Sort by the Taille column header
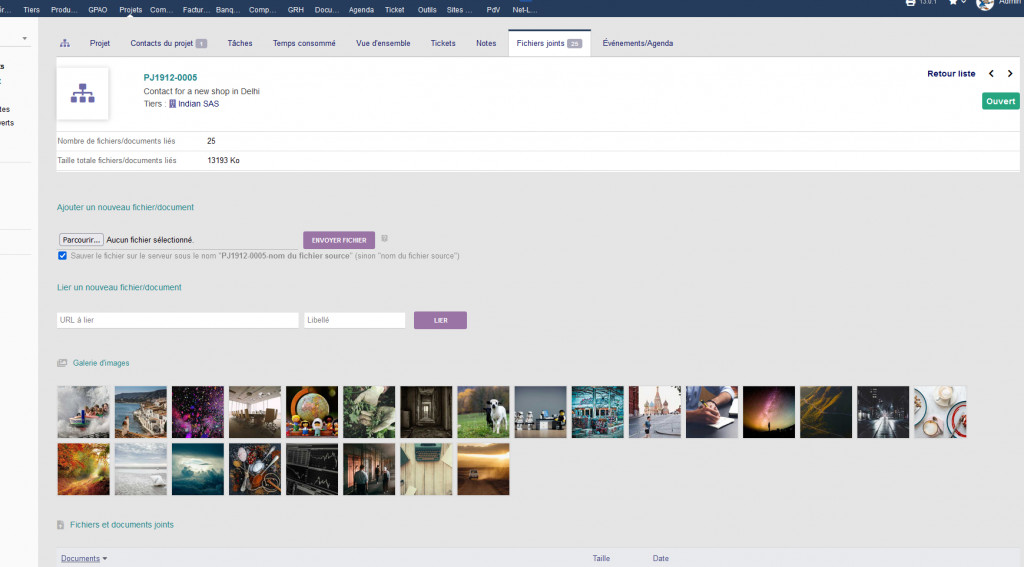Screen dimensions: 1024x567 [x=601, y=559]
